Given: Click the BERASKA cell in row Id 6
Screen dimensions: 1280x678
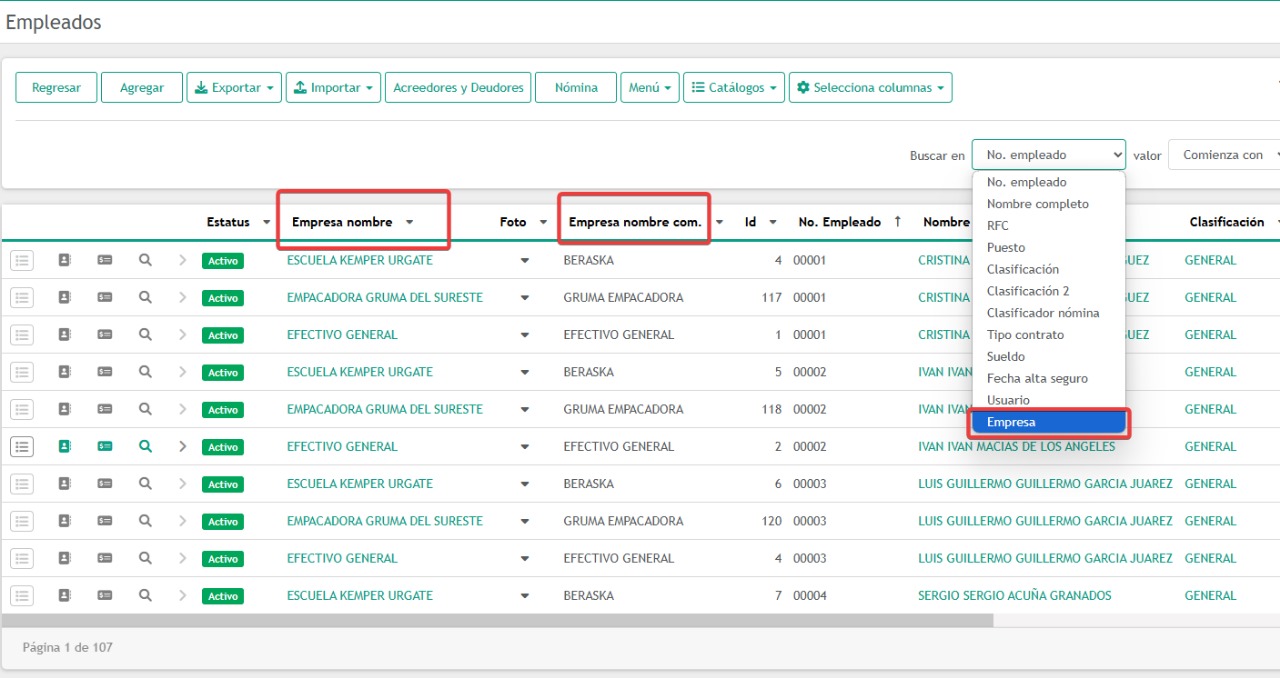Looking at the screenshot, I should (589, 484).
